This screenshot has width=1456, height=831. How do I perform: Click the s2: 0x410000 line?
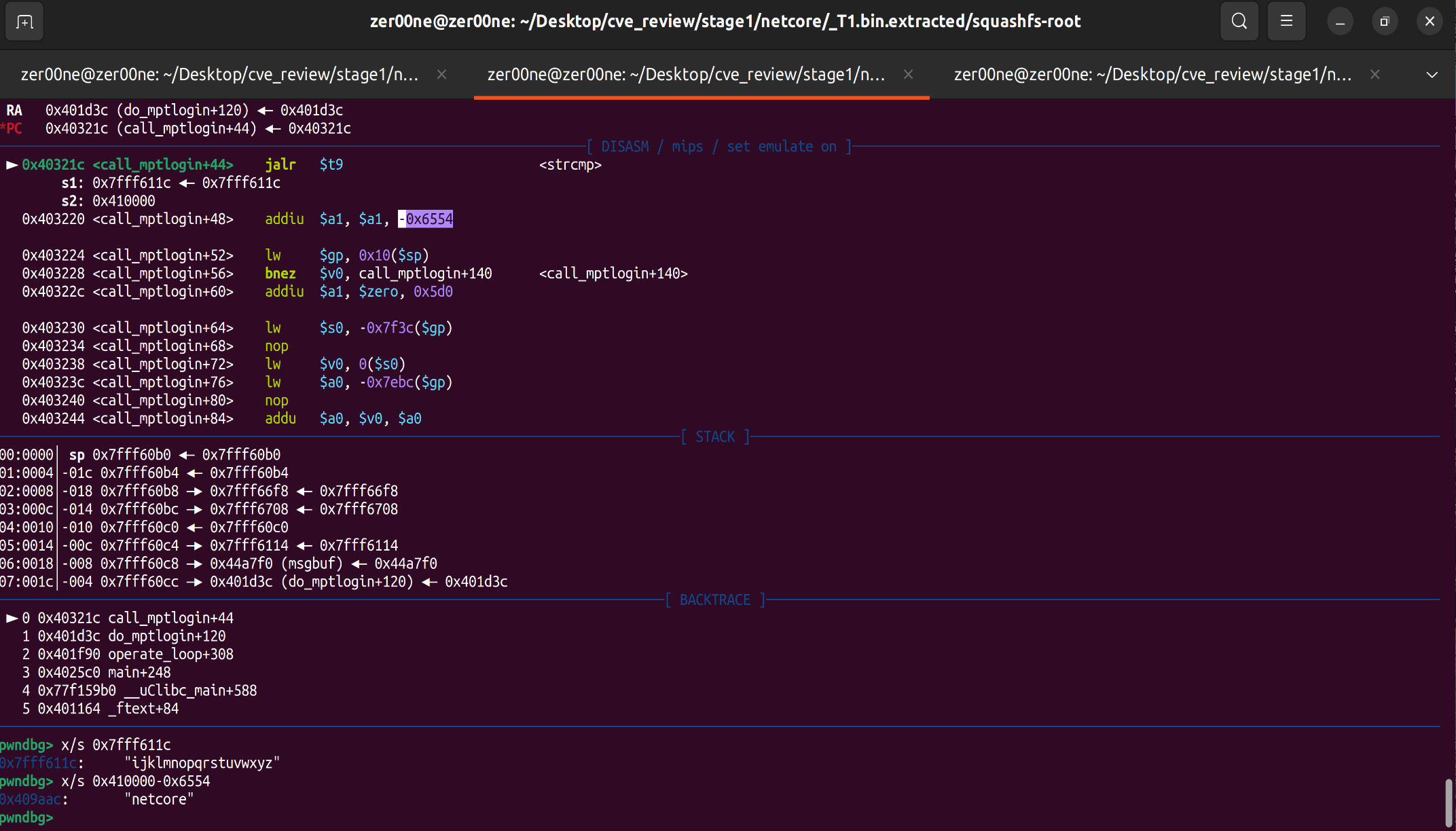[x=108, y=201]
